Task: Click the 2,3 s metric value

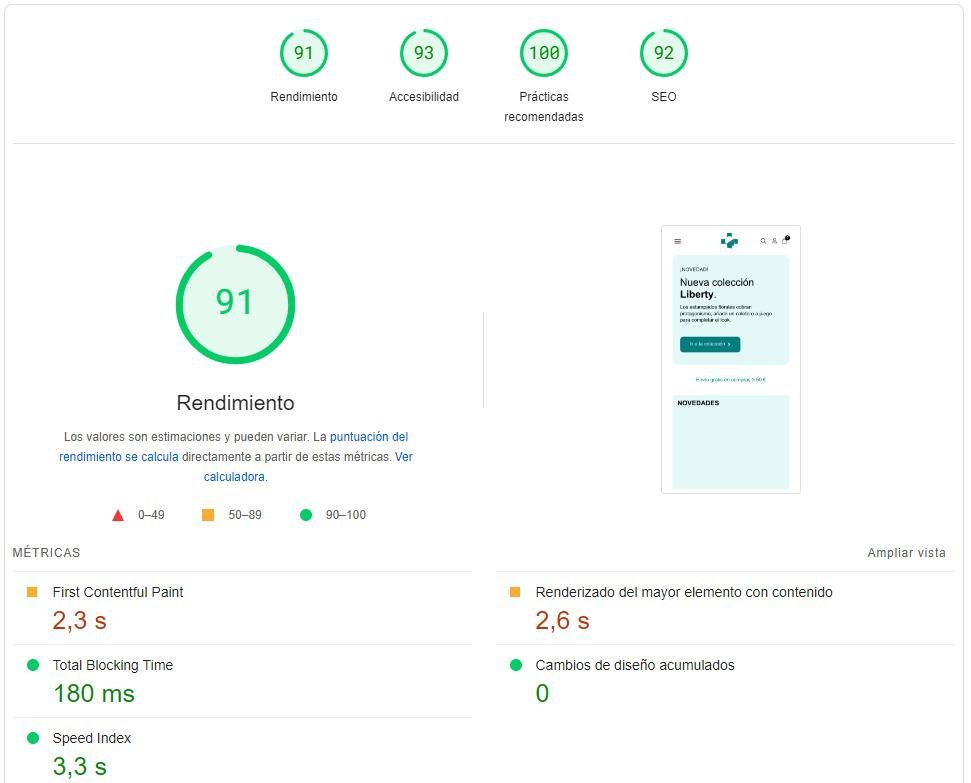Action: click(x=79, y=620)
